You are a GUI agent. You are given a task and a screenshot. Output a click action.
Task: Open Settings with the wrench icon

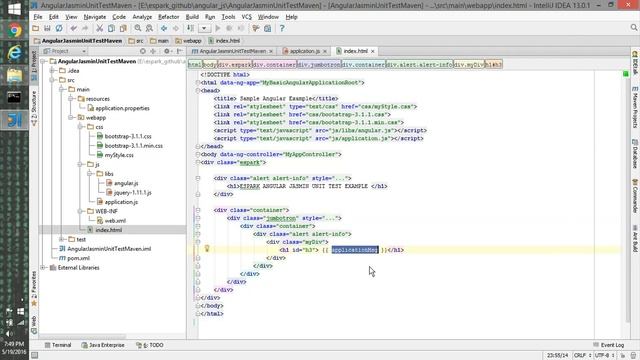click(256, 28)
